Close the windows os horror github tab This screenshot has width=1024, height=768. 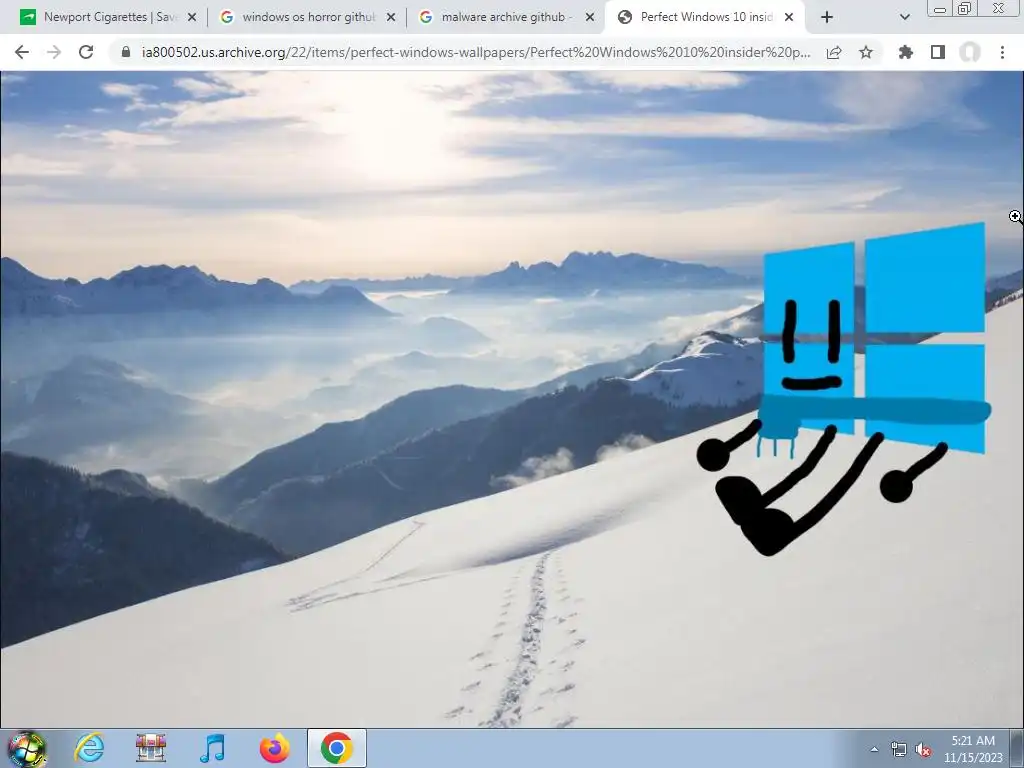pos(391,18)
